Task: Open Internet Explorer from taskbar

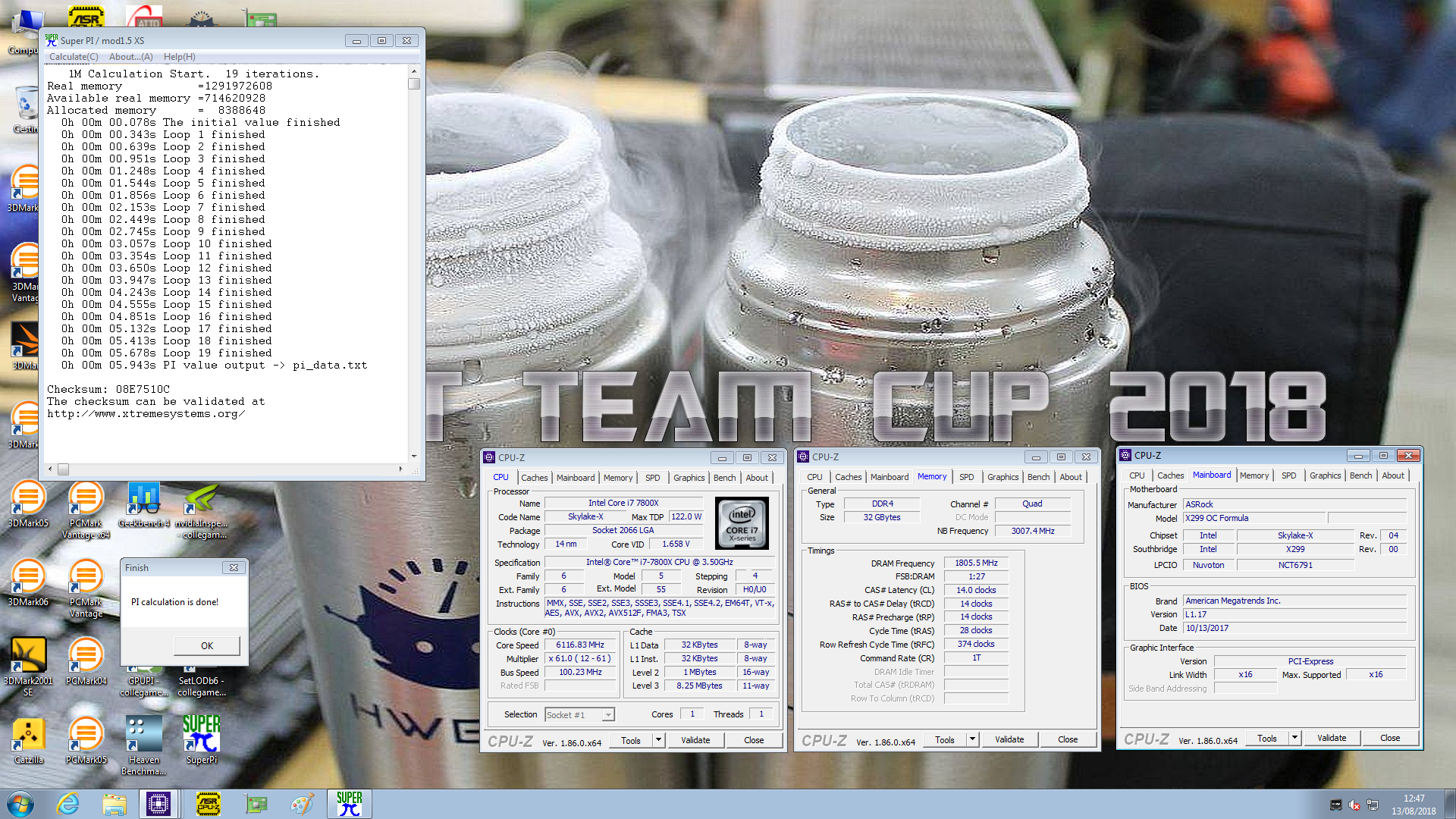Action: click(x=68, y=804)
